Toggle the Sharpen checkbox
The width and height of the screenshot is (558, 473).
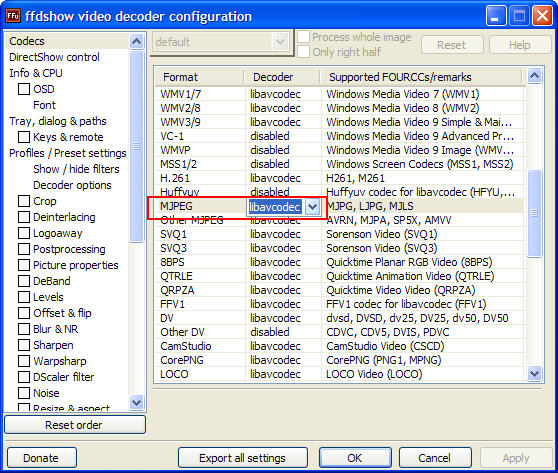[24, 345]
